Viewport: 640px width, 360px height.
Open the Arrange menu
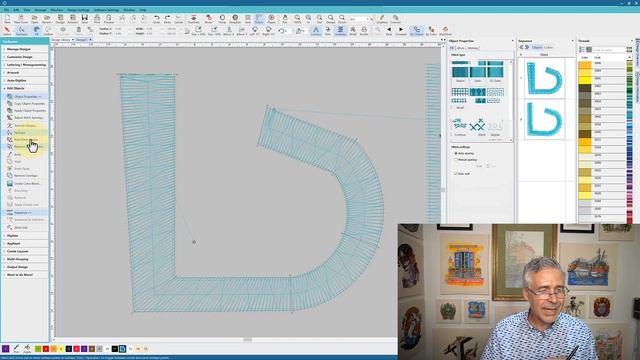tap(40, 10)
